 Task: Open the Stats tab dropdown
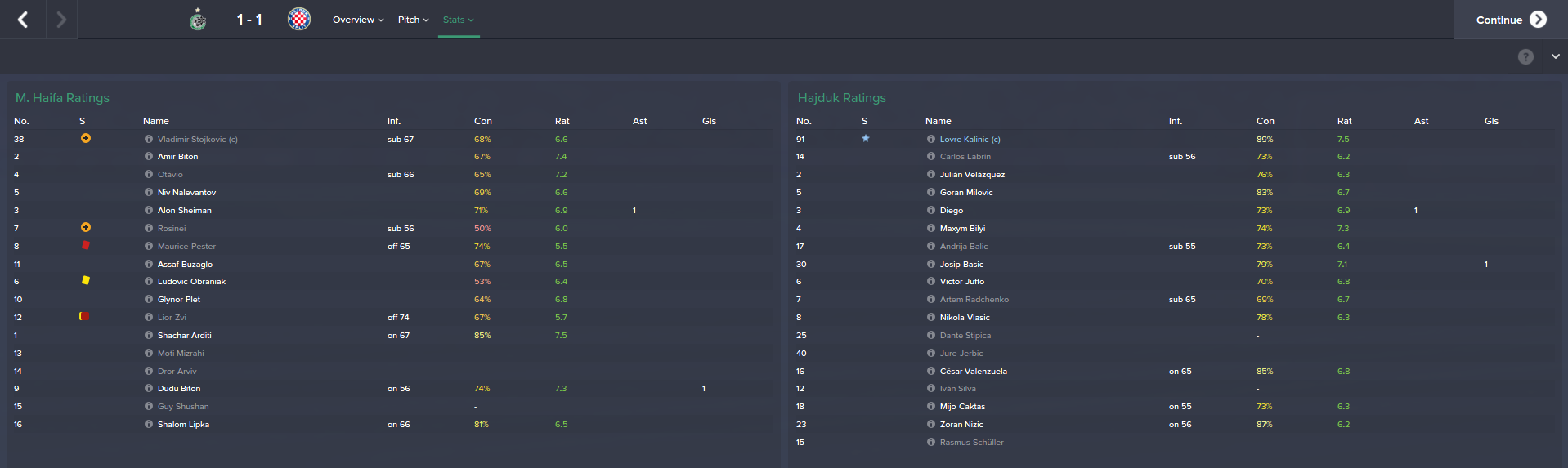459,20
